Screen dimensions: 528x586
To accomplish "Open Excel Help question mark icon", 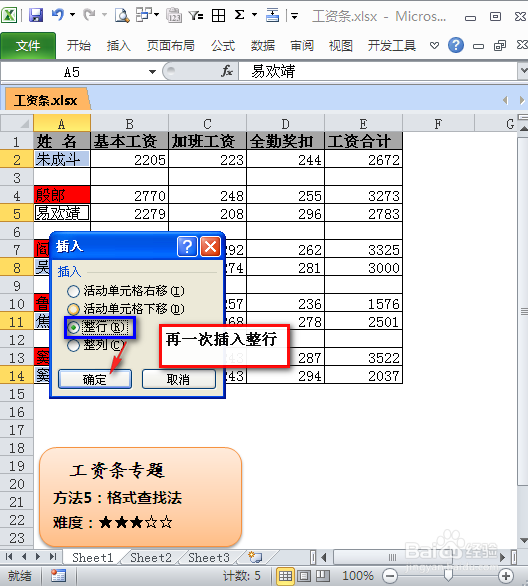I will tap(456, 45).
